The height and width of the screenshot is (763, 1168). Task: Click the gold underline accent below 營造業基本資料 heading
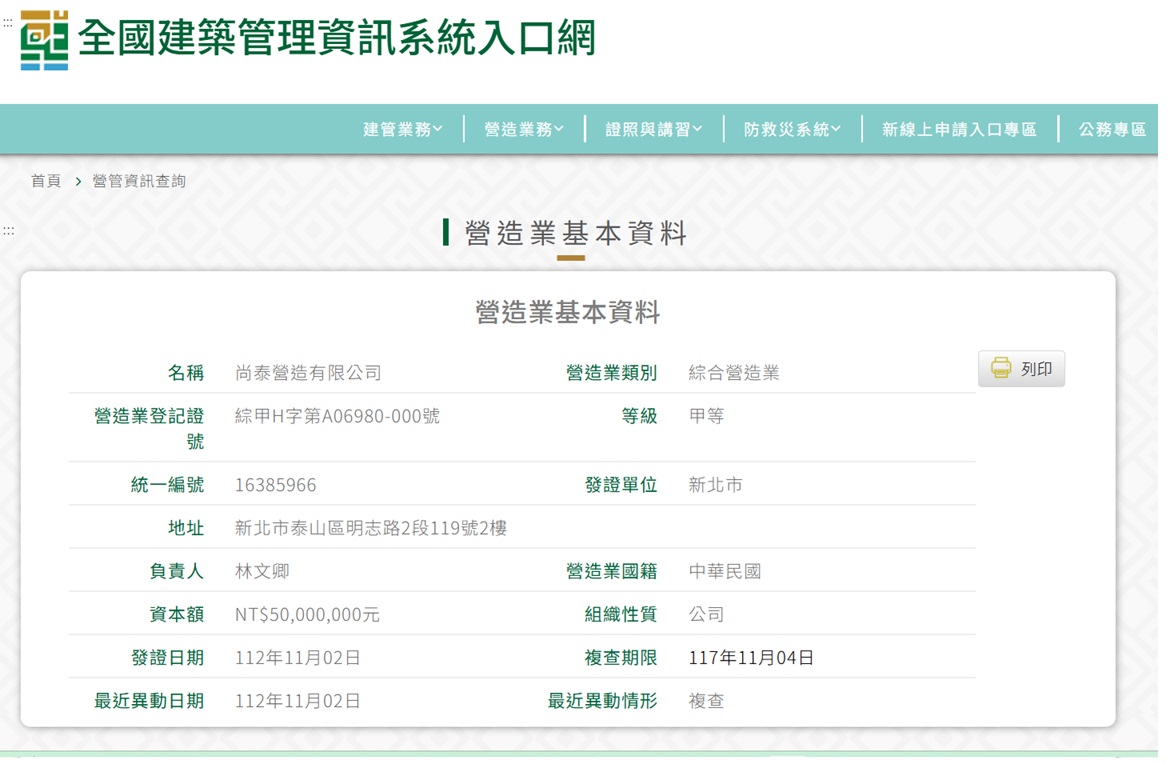point(570,256)
